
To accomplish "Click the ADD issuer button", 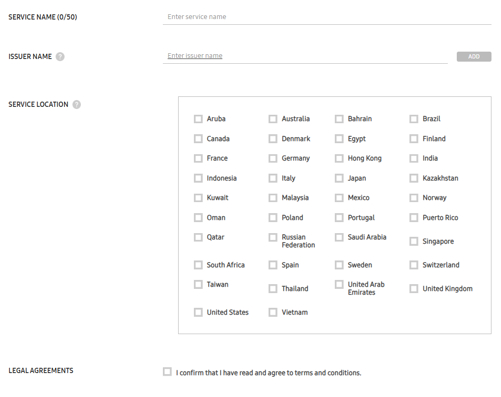I will coord(474,57).
